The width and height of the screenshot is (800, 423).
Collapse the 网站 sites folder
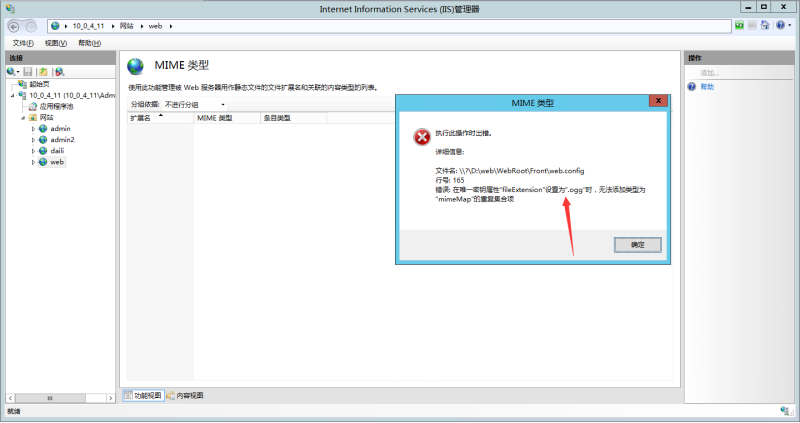(x=23, y=118)
